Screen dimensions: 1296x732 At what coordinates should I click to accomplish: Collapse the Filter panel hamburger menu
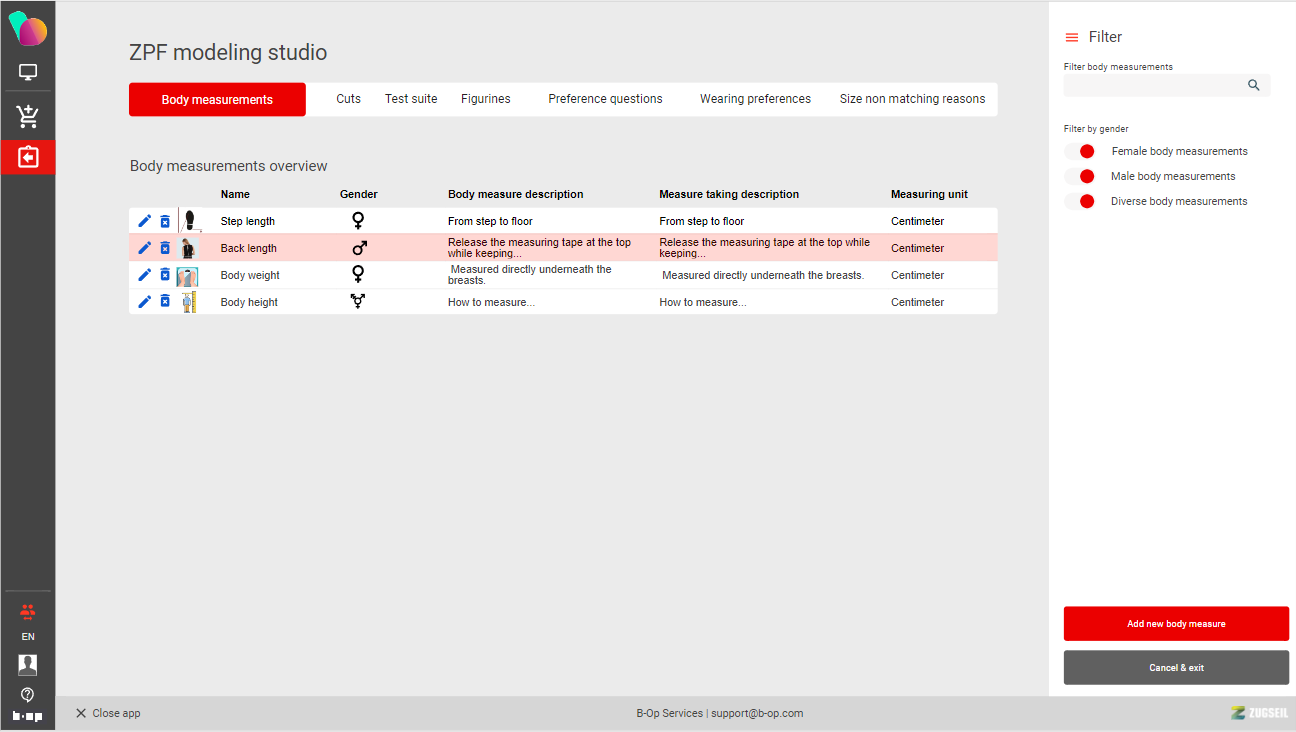(1072, 37)
